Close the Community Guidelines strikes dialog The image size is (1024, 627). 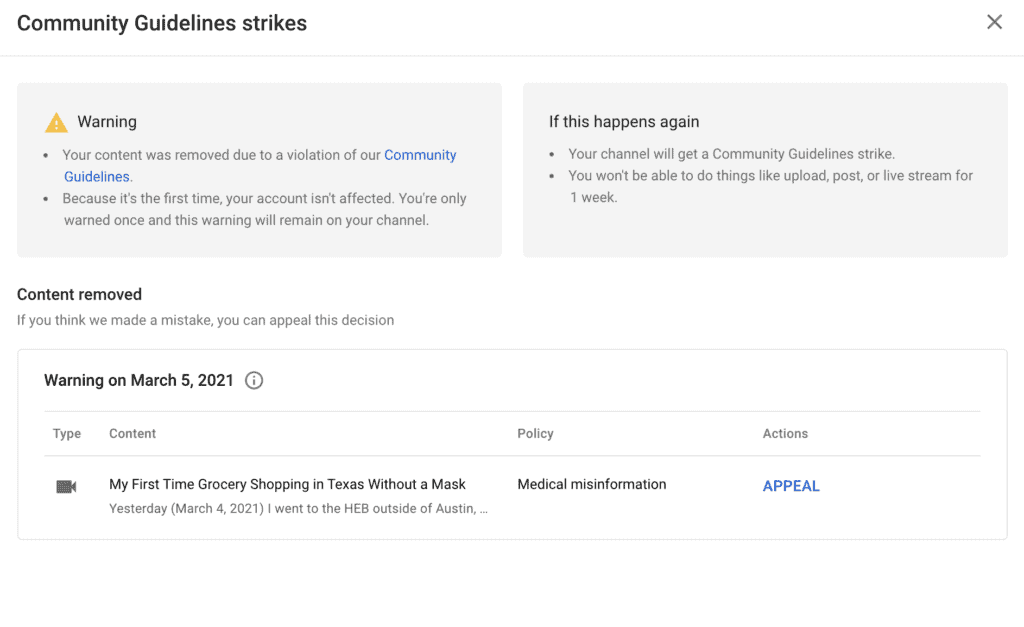(994, 22)
